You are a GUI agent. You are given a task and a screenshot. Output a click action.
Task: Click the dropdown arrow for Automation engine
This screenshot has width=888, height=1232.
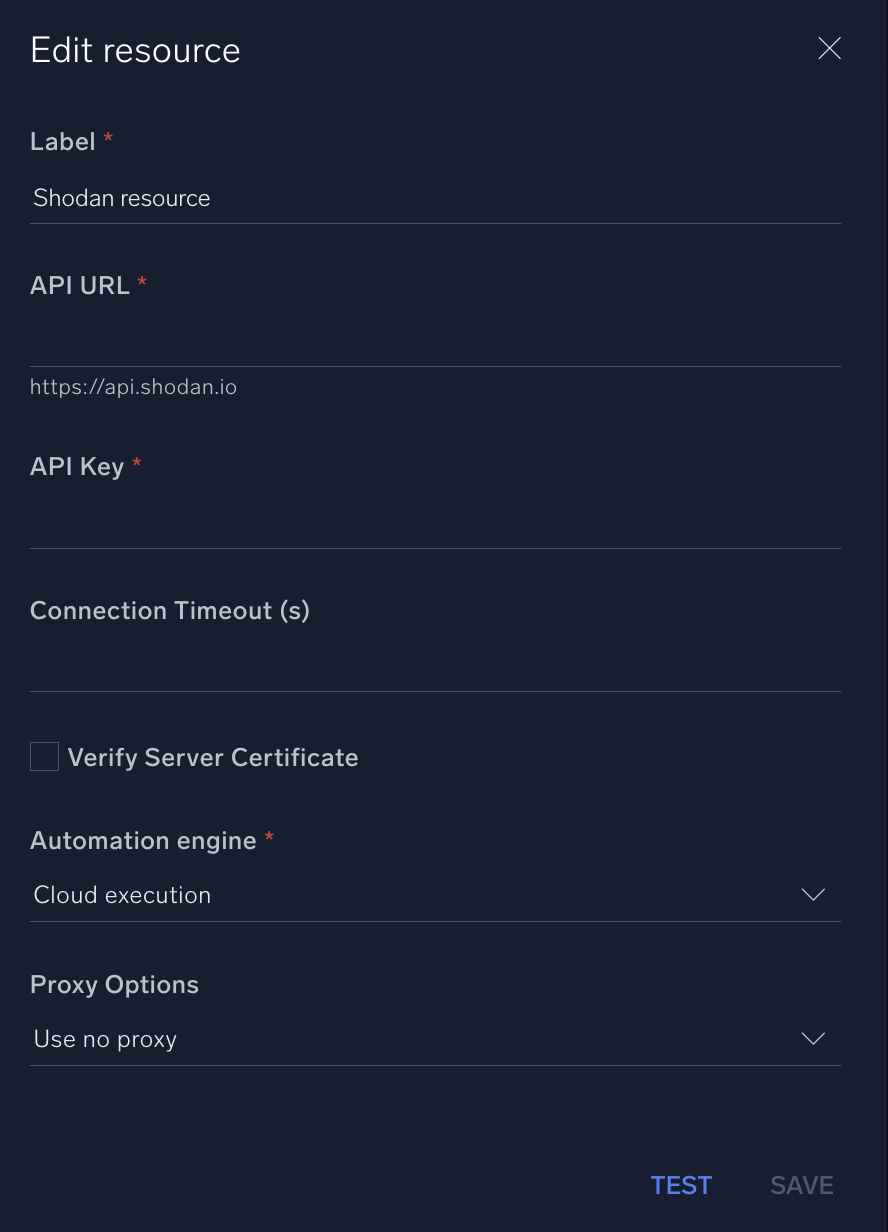pos(813,895)
